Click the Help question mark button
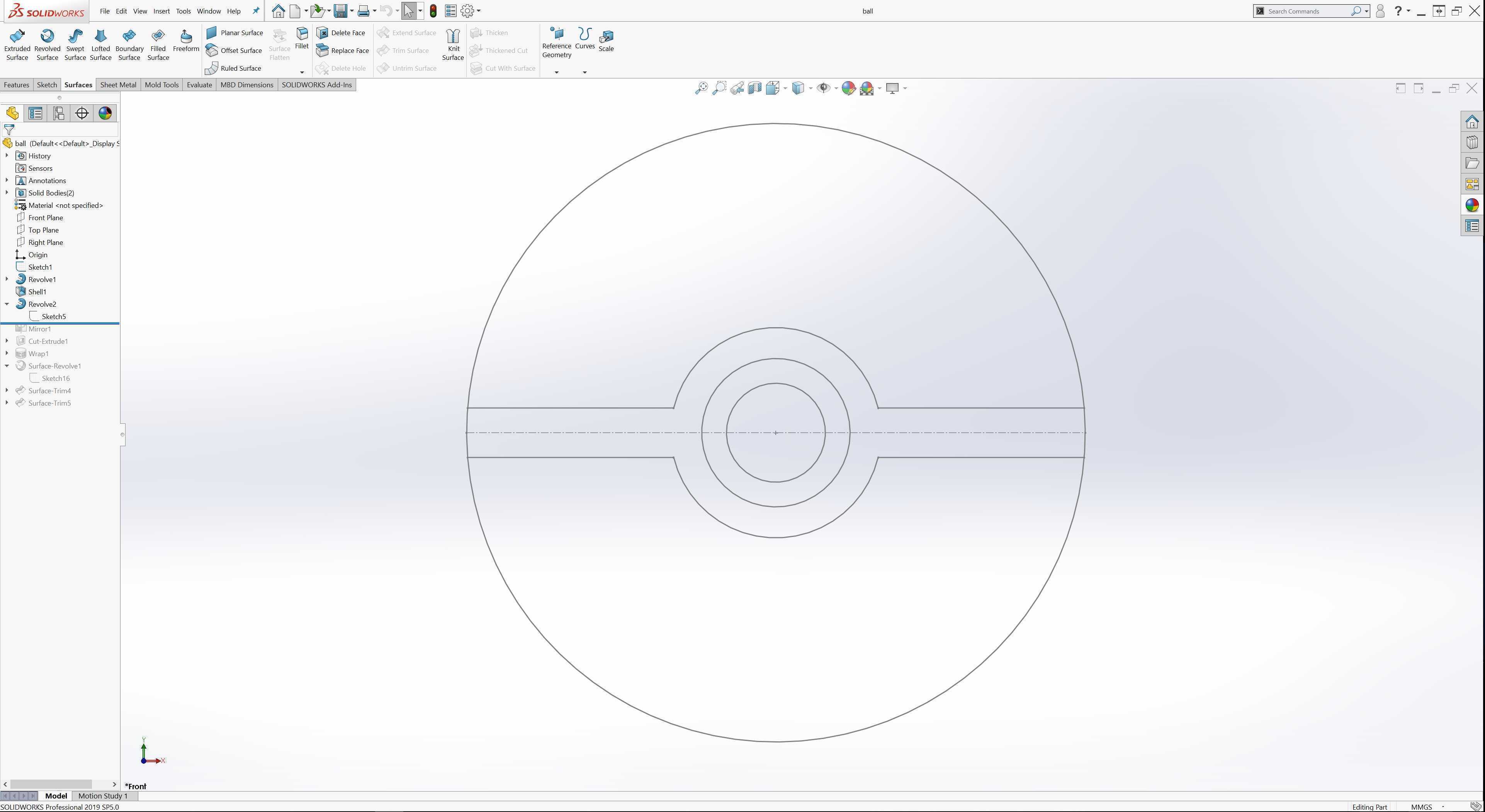Viewport: 1485px width, 812px height. tap(1398, 11)
